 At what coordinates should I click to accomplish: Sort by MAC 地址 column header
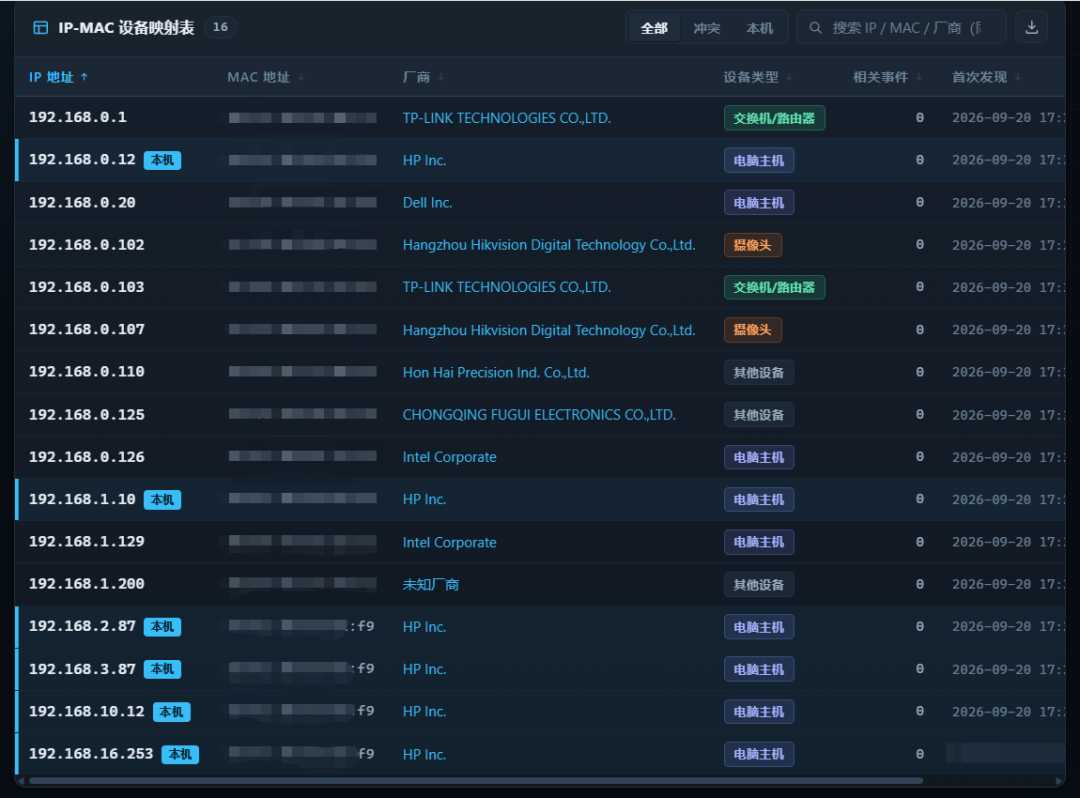[266, 77]
